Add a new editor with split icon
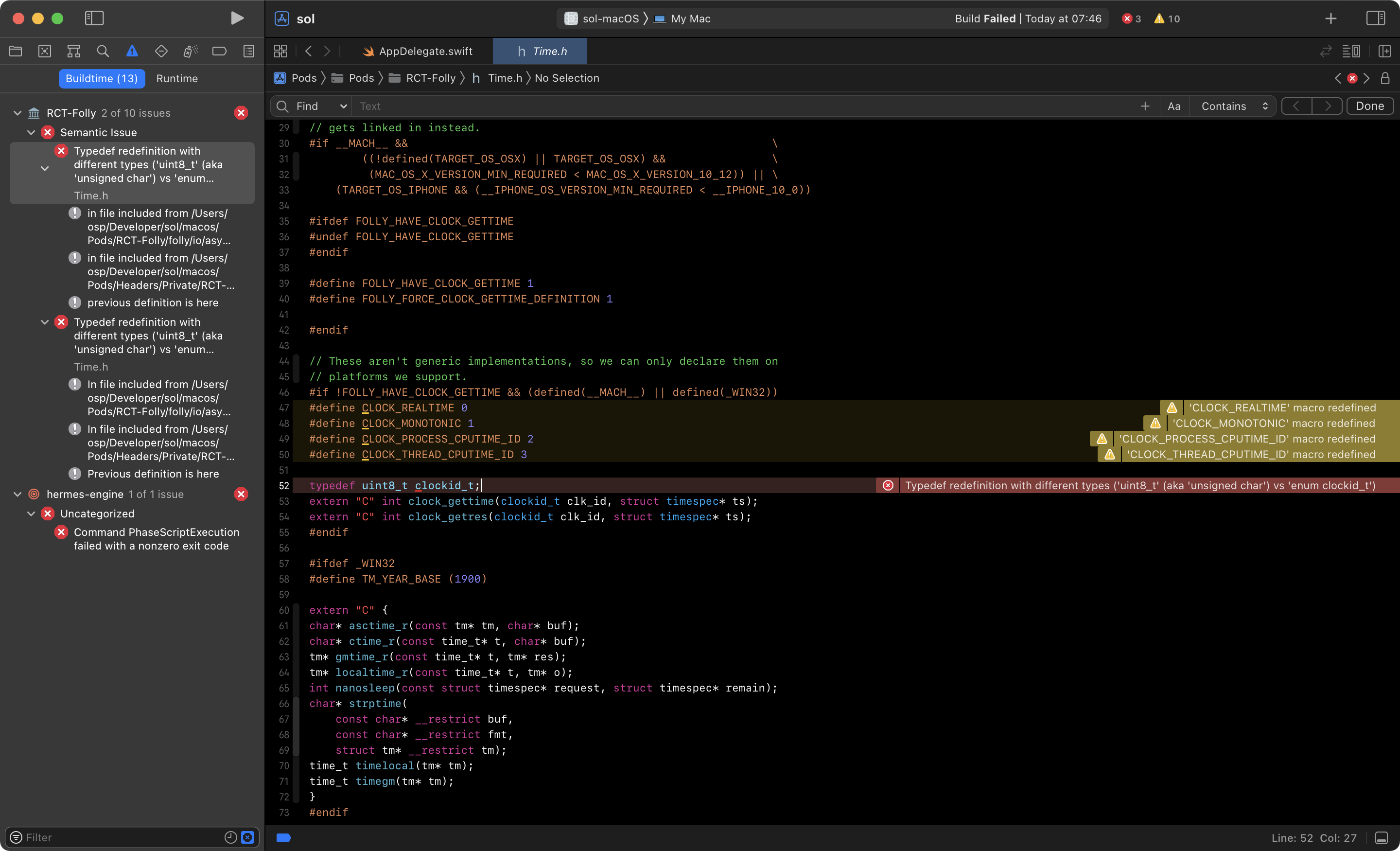Screen dimensions: 1400x851 [x=1384, y=51]
